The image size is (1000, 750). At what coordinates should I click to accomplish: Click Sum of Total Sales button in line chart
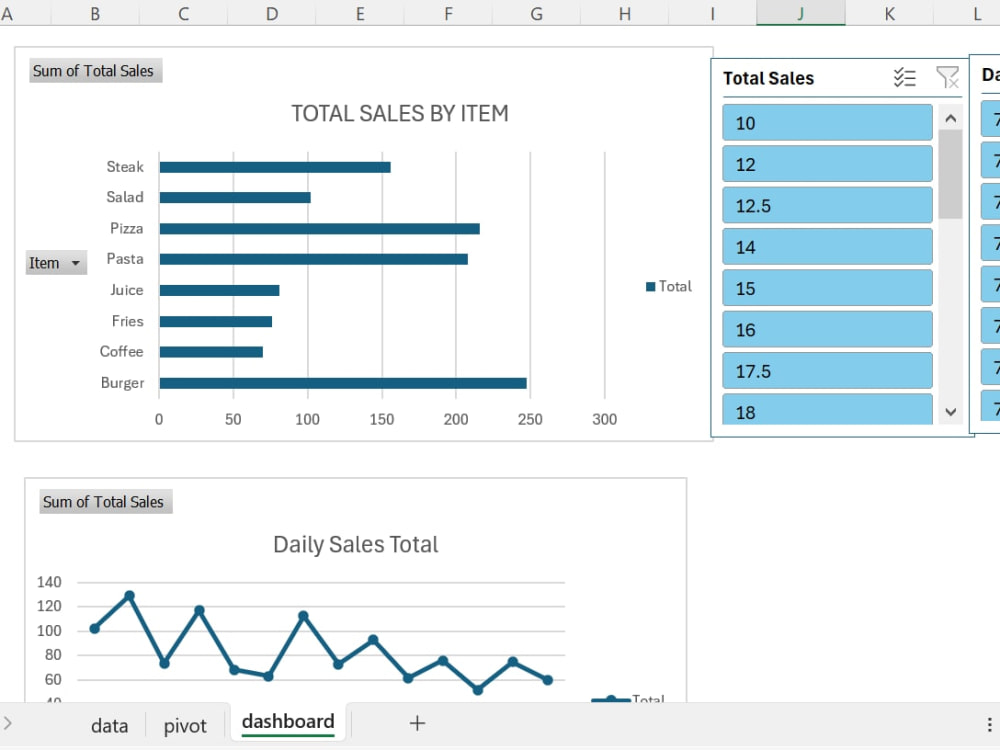pyautogui.click(x=105, y=502)
